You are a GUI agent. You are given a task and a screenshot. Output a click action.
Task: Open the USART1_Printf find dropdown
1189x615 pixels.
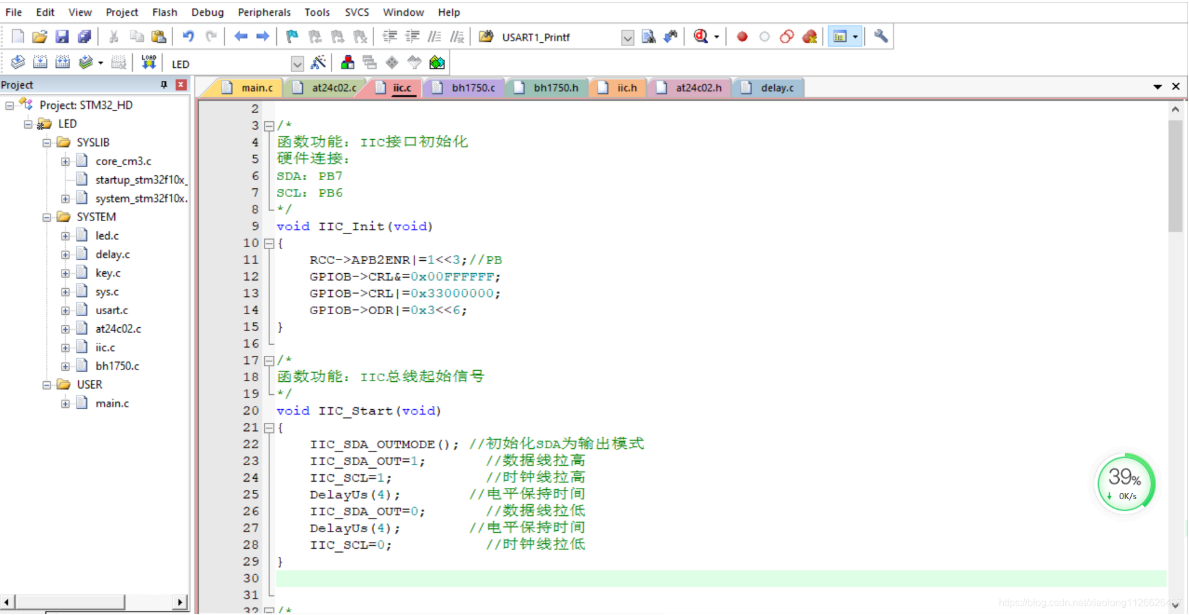click(x=627, y=38)
